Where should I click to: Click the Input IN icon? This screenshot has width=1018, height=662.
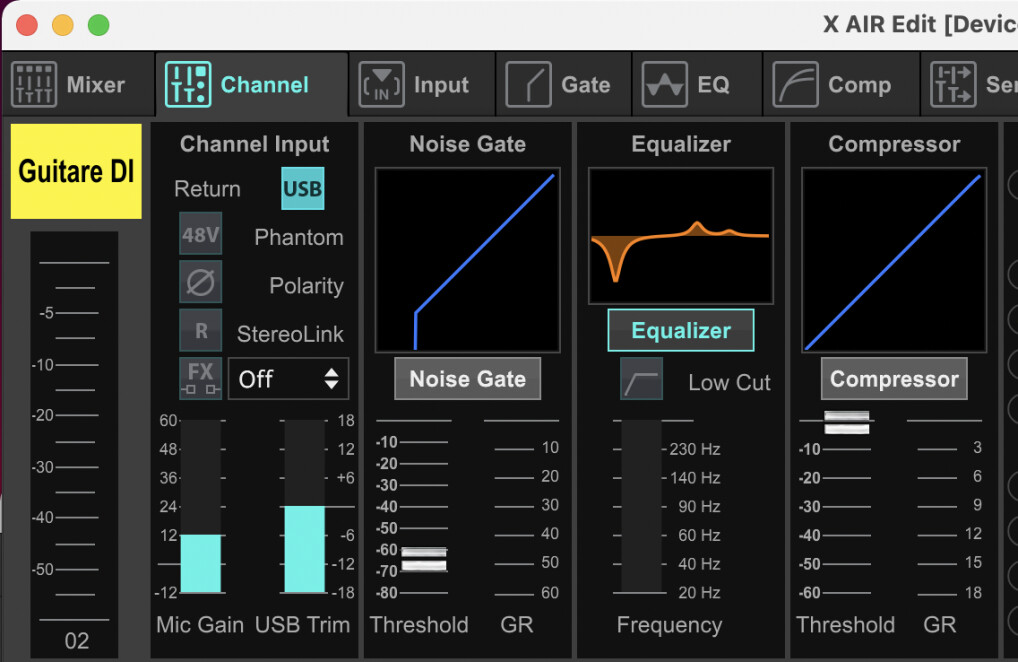[x=382, y=84]
